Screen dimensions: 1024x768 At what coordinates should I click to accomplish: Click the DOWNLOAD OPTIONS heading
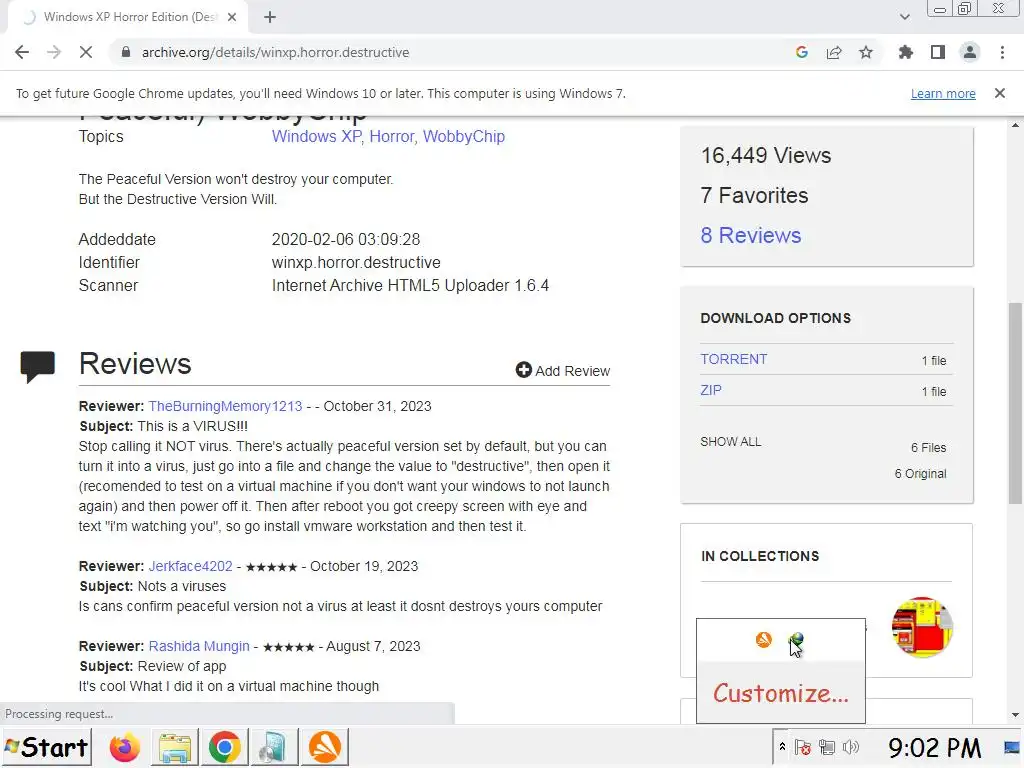pos(776,318)
